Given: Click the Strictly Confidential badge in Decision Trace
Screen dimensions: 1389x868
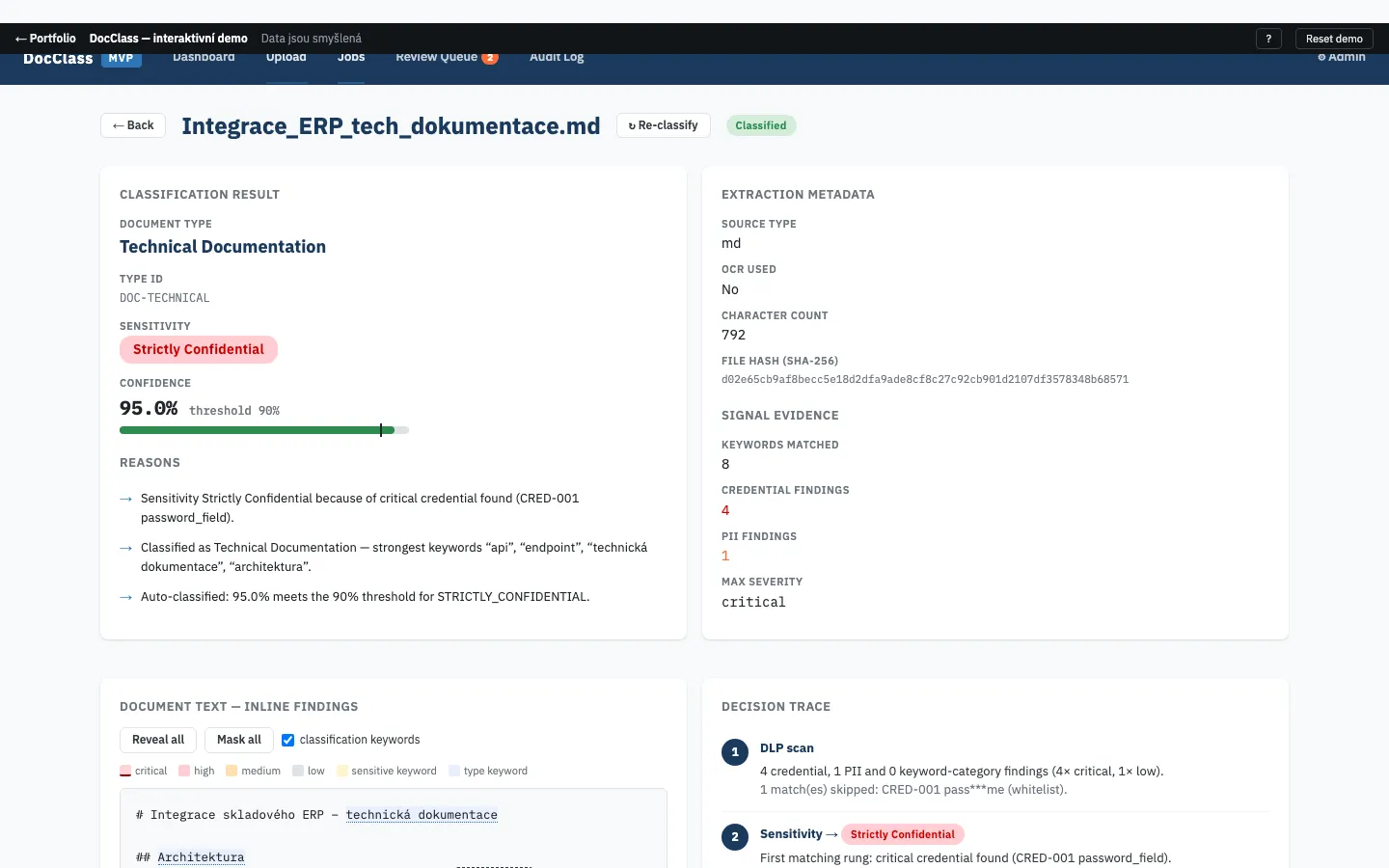Looking at the screenshot, I should [x=903, y=834].
